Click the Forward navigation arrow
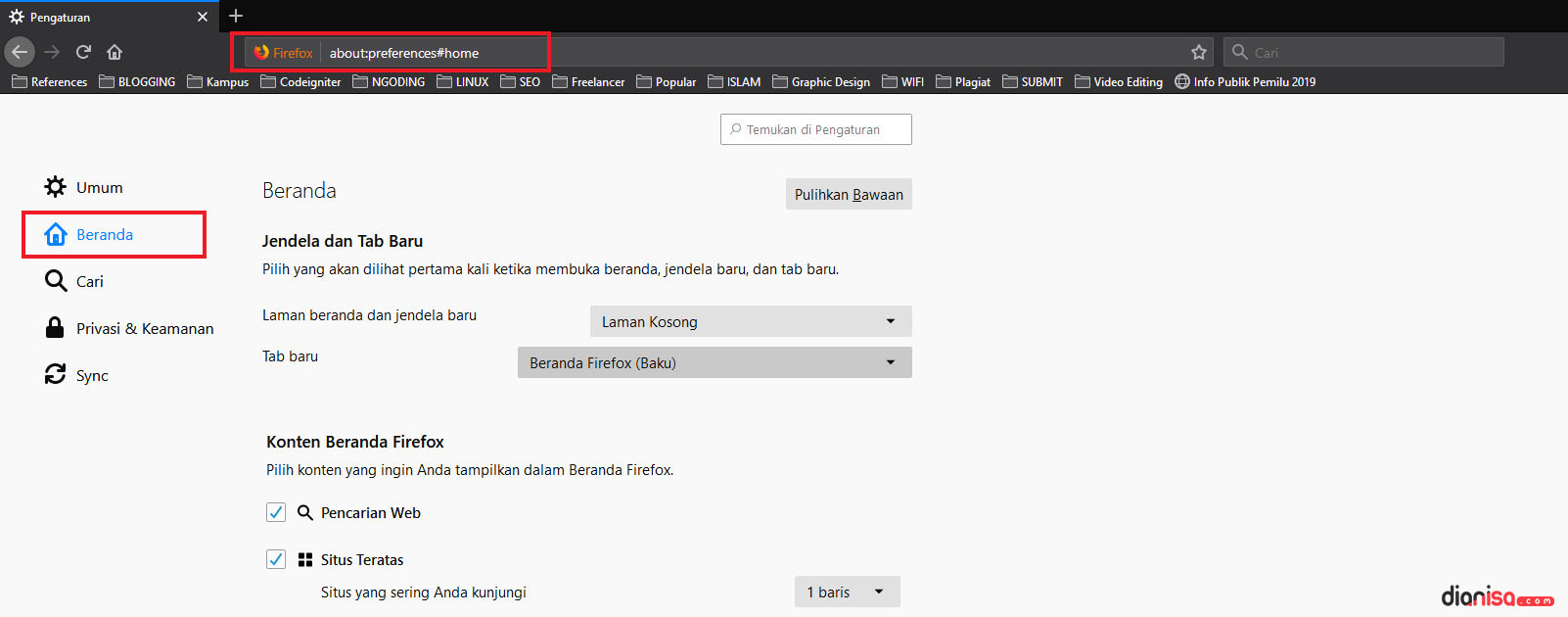 (x=53, y=52)
